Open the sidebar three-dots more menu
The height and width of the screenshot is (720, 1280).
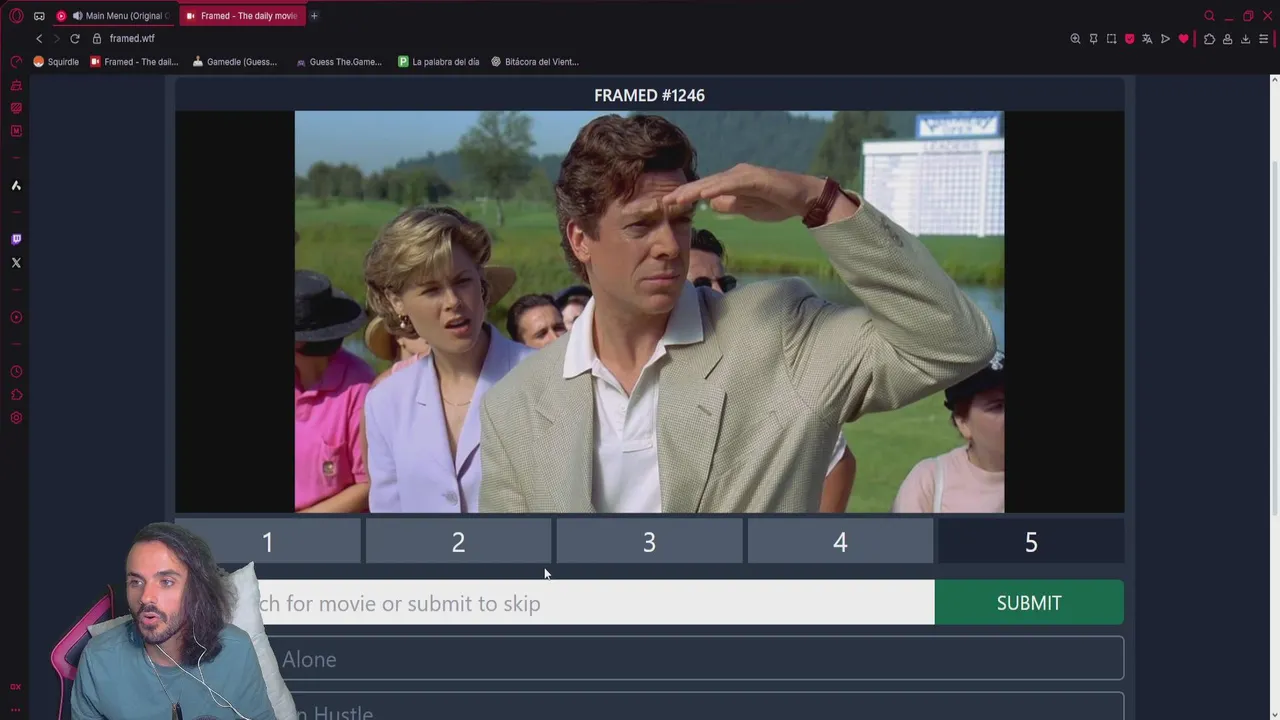click(16, 709)
